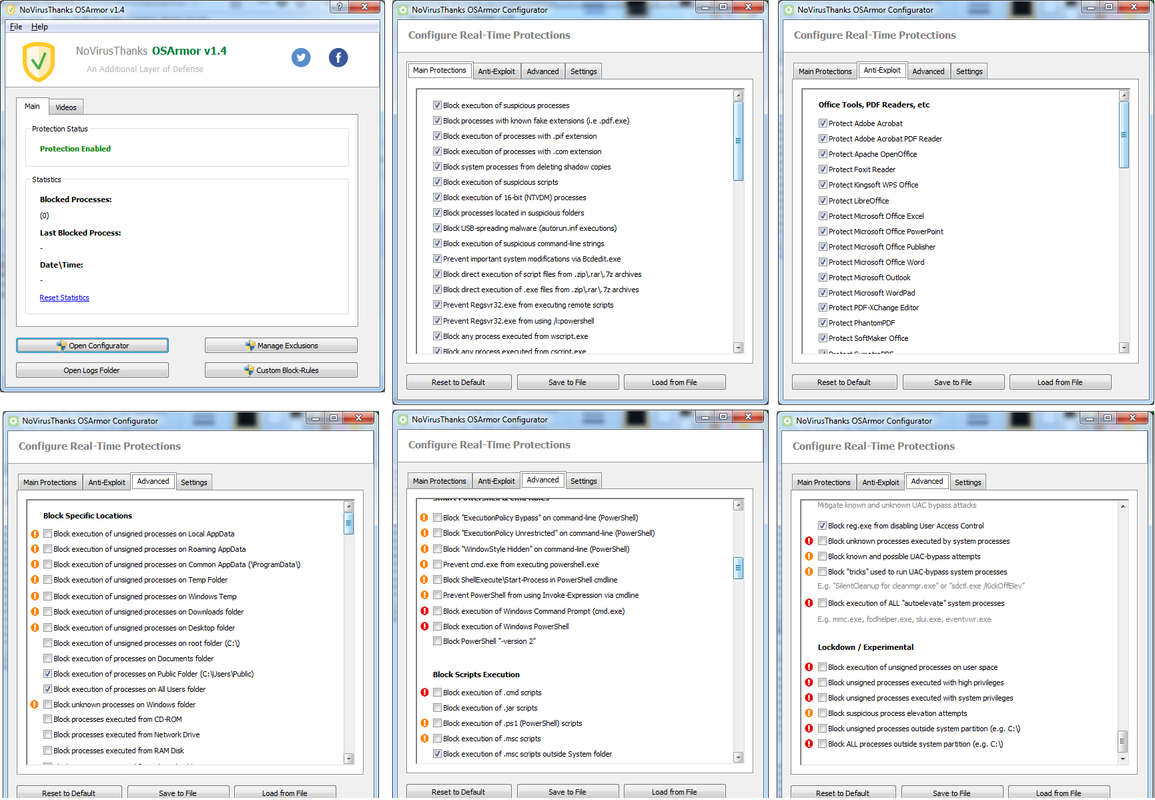Click scrollbar thumb in Lockdown / Experimental list
This screenshot has width=1155, height=800.
tap(1123, 739)
